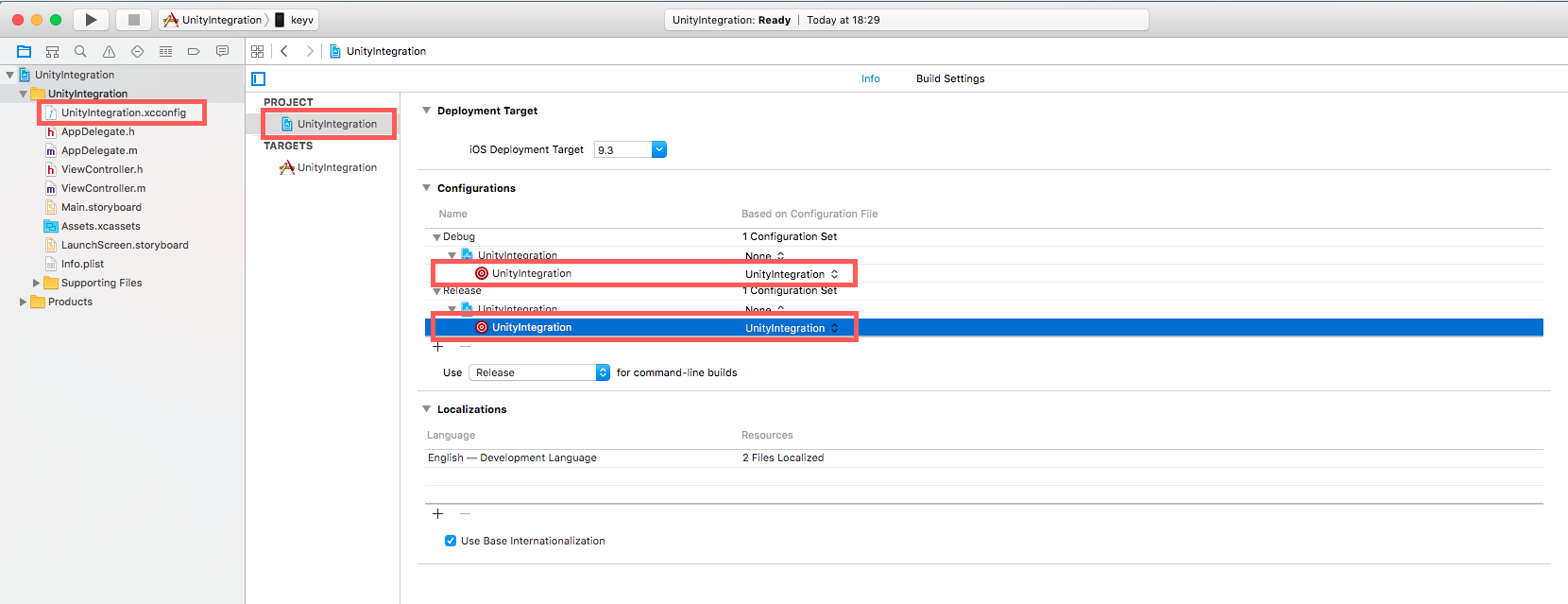Click the Run (play) button
This screenshot has width=1568, height=604.
tap(91, 20)
